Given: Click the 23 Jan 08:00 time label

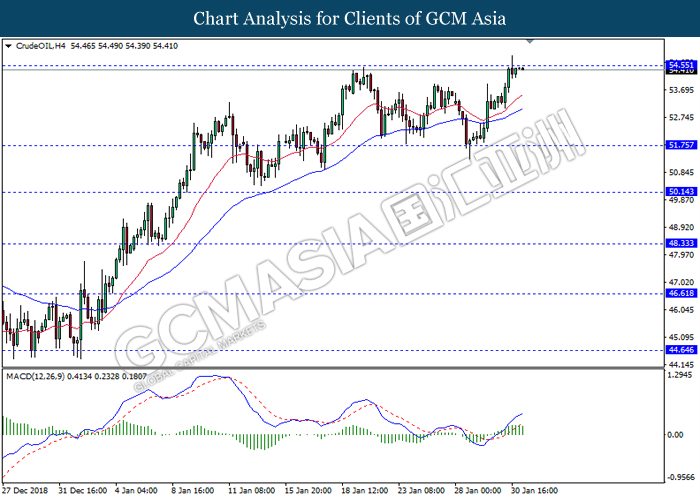Looking at the screenshot, I should click(x=421, y=491).
